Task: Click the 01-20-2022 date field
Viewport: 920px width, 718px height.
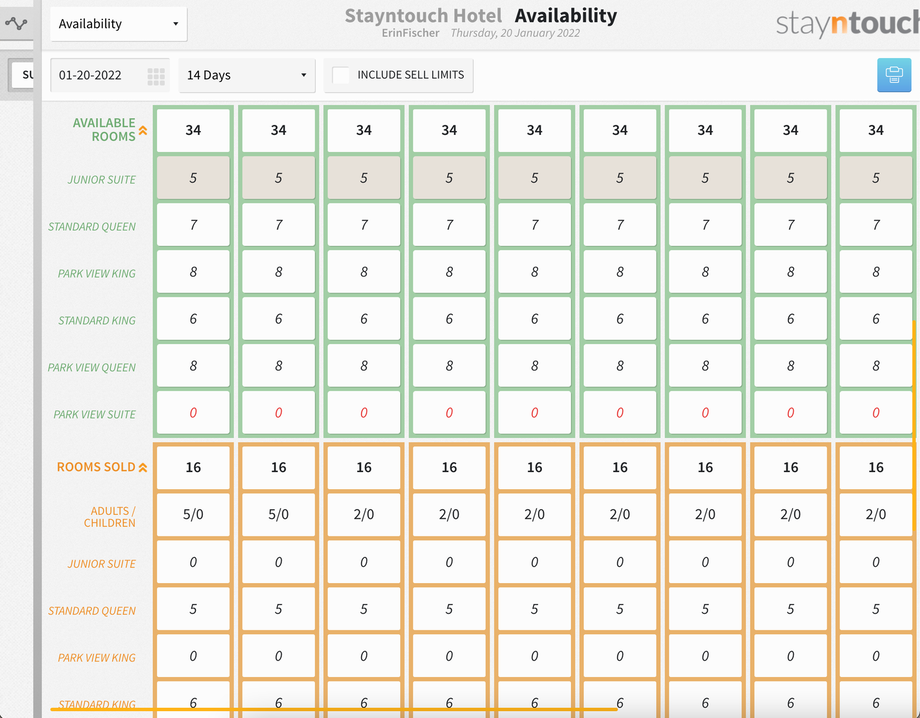Action: point(110,75)
